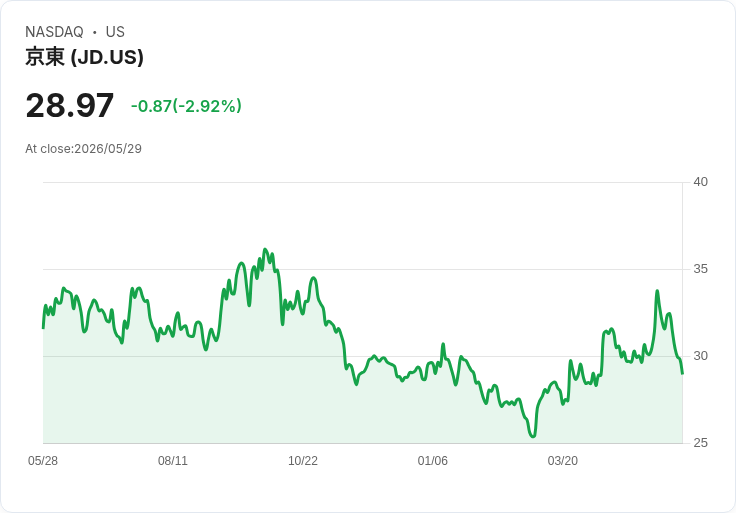Click the At close:2026/05/29 timestamp
The height and width of the screenshot is (513, 736).
click(84, 149)
